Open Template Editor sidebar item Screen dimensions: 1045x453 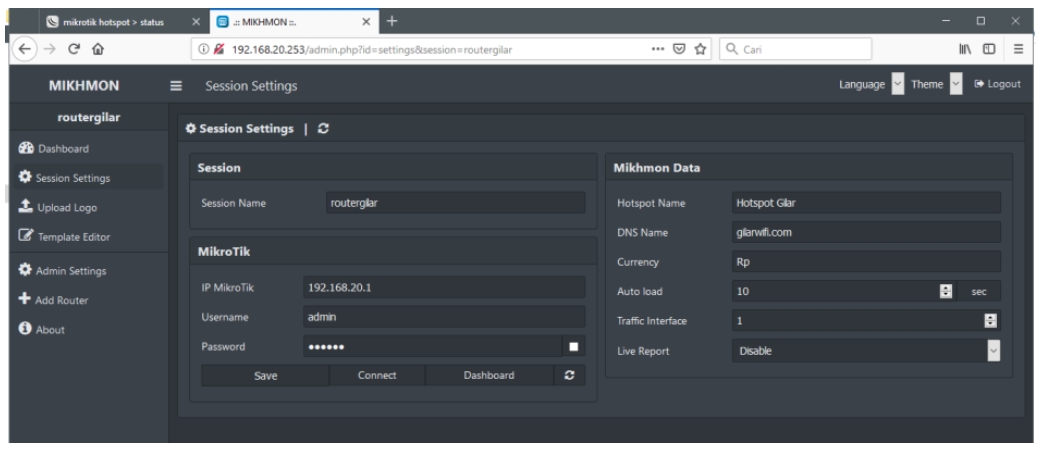point(88,236)
